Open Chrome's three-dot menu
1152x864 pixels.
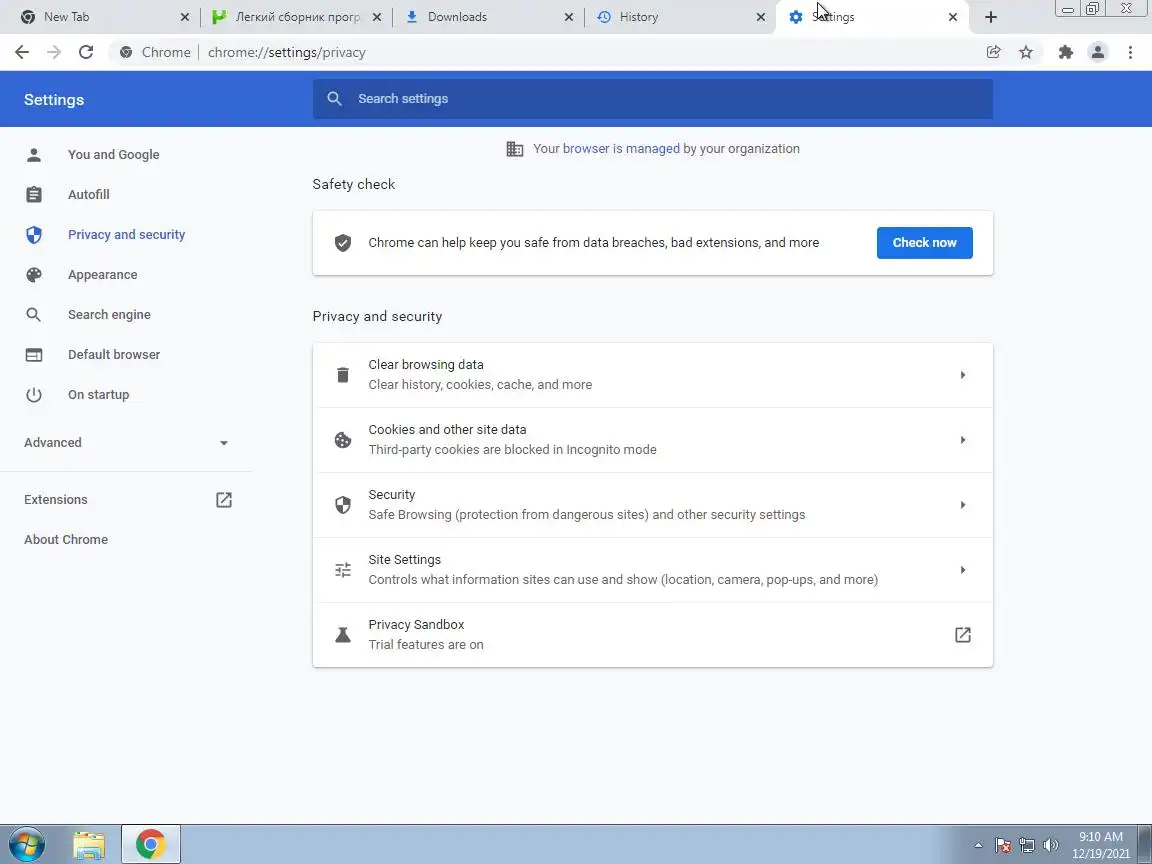click(x=1130, y=52)
